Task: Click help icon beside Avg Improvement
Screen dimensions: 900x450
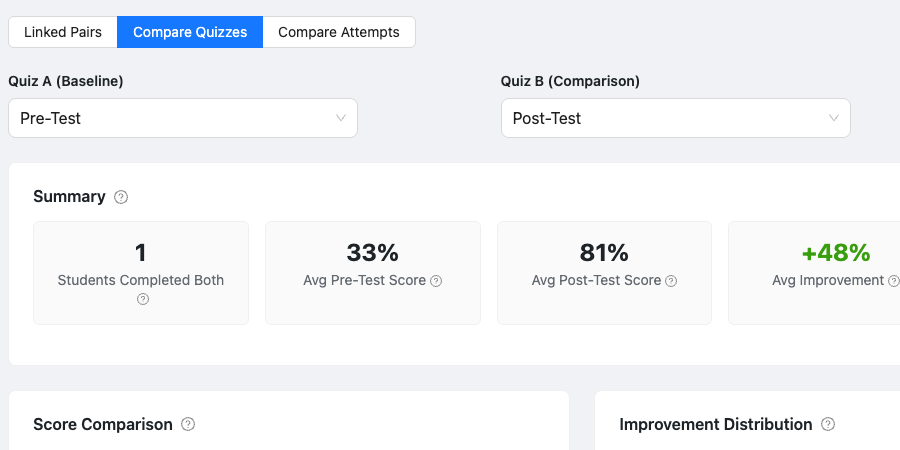Action: pyautogui.click(x=892, y=281)
